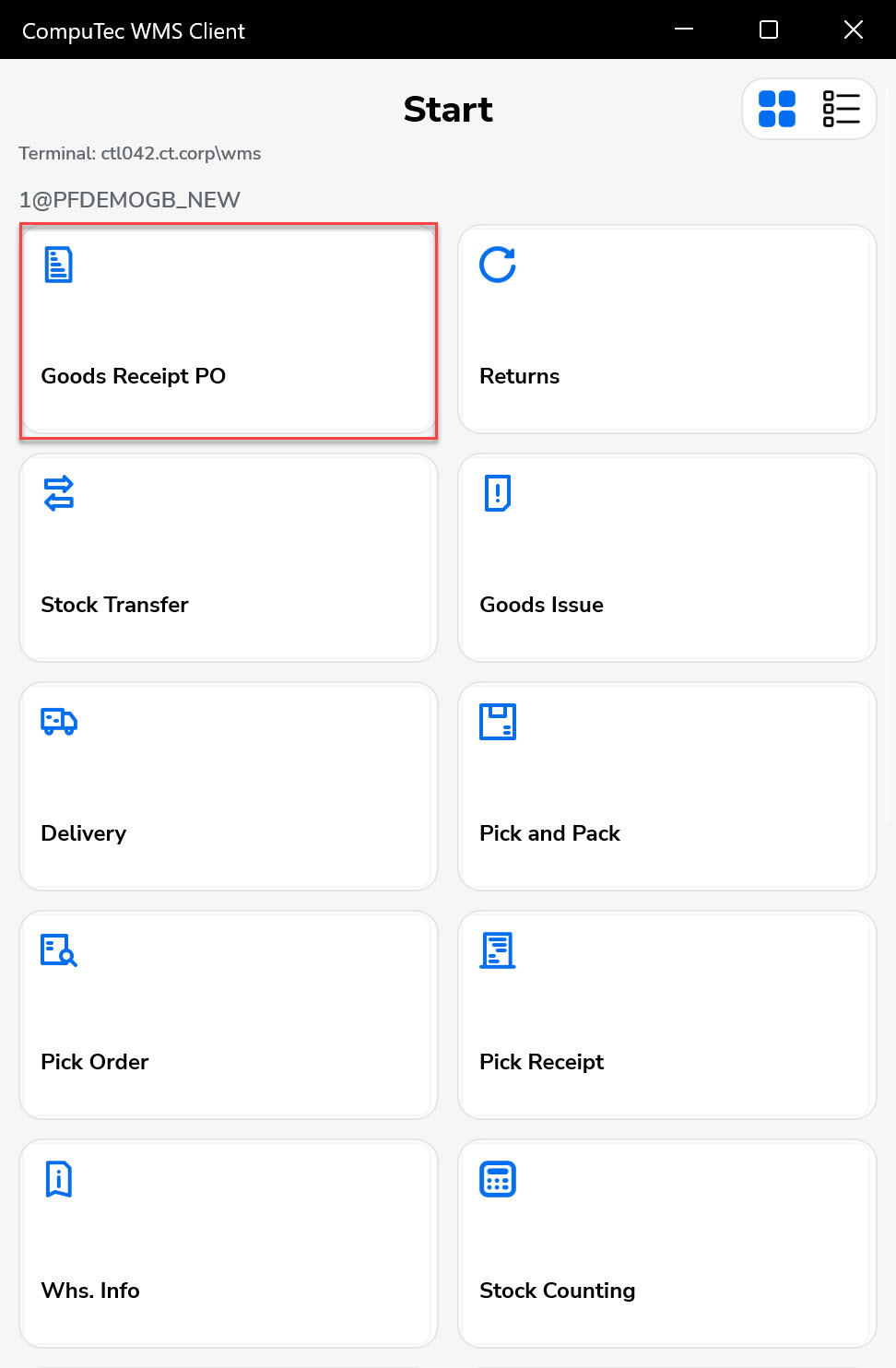Click the Returns circular arrow icon

[x=498, y=265]
